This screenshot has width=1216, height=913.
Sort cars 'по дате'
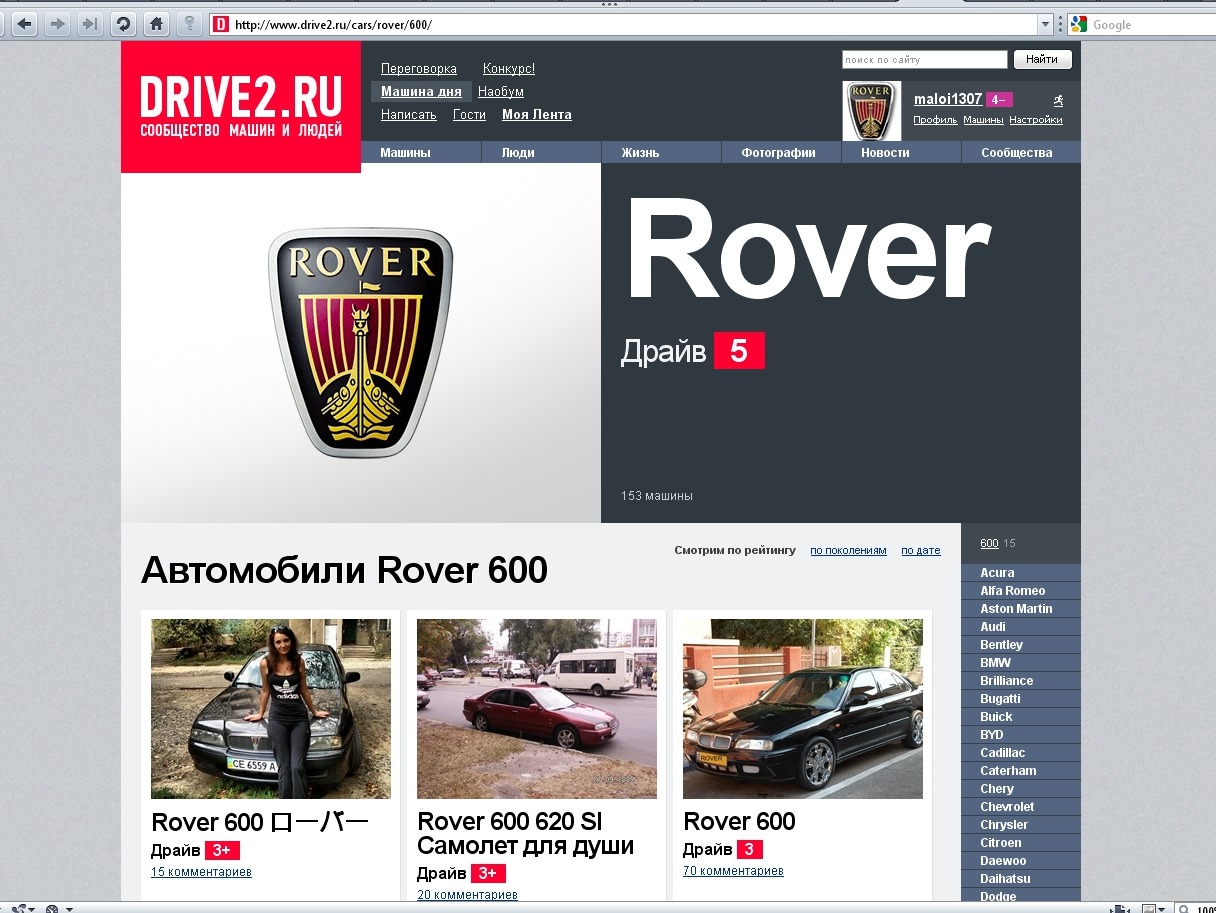coord(921,550)
